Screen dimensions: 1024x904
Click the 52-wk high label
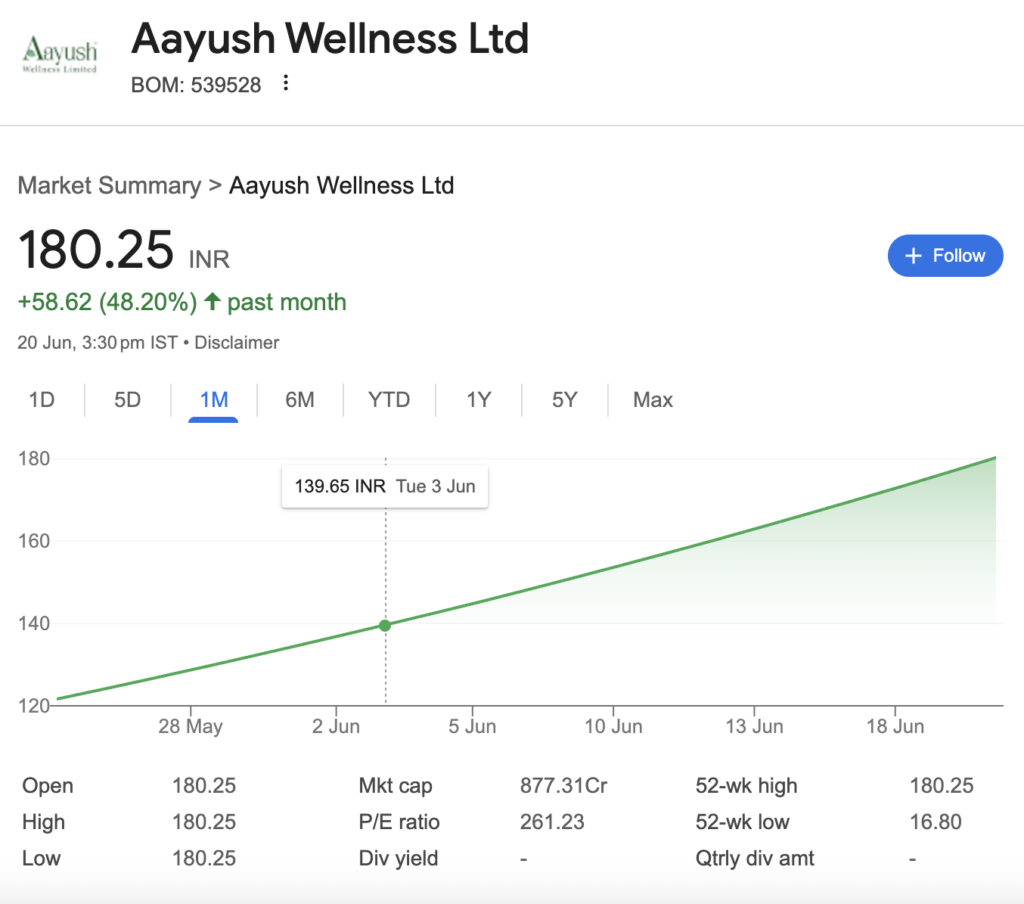click(x=746, y=786)
